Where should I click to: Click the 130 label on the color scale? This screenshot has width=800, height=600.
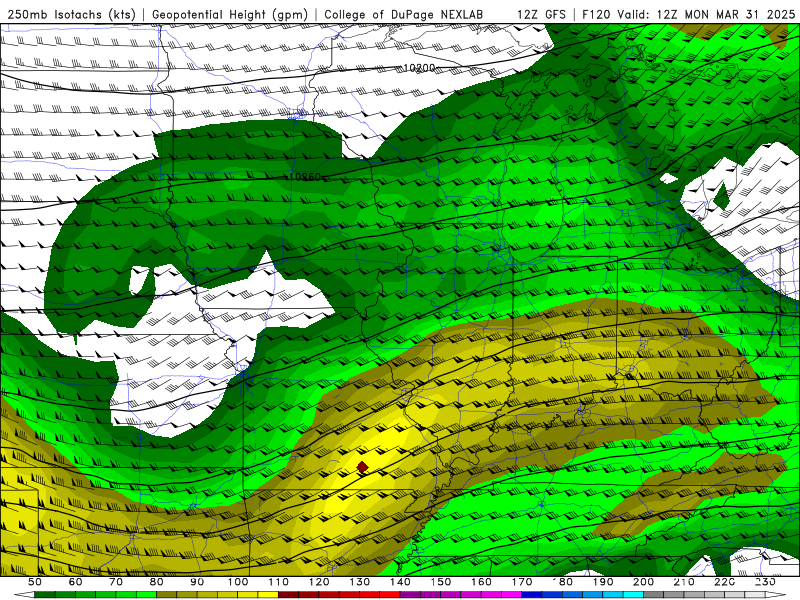coord(359,582)
